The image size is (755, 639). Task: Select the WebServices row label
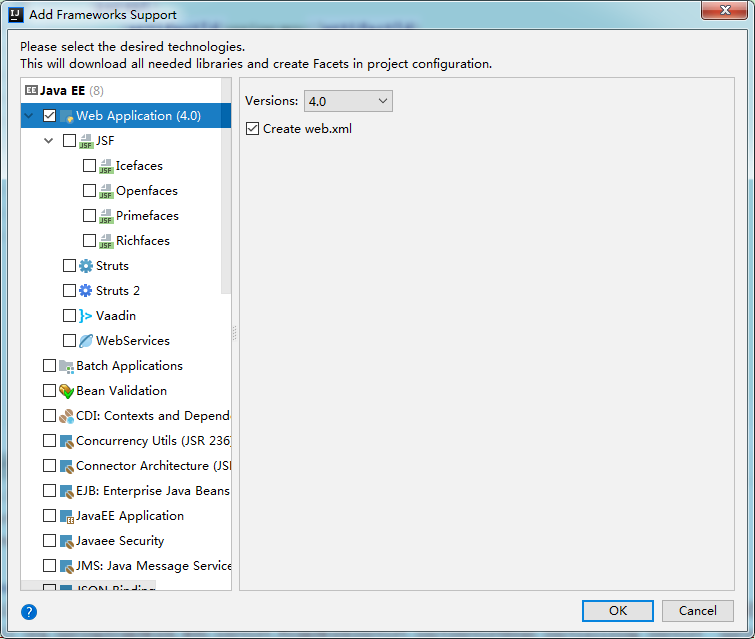133,341
